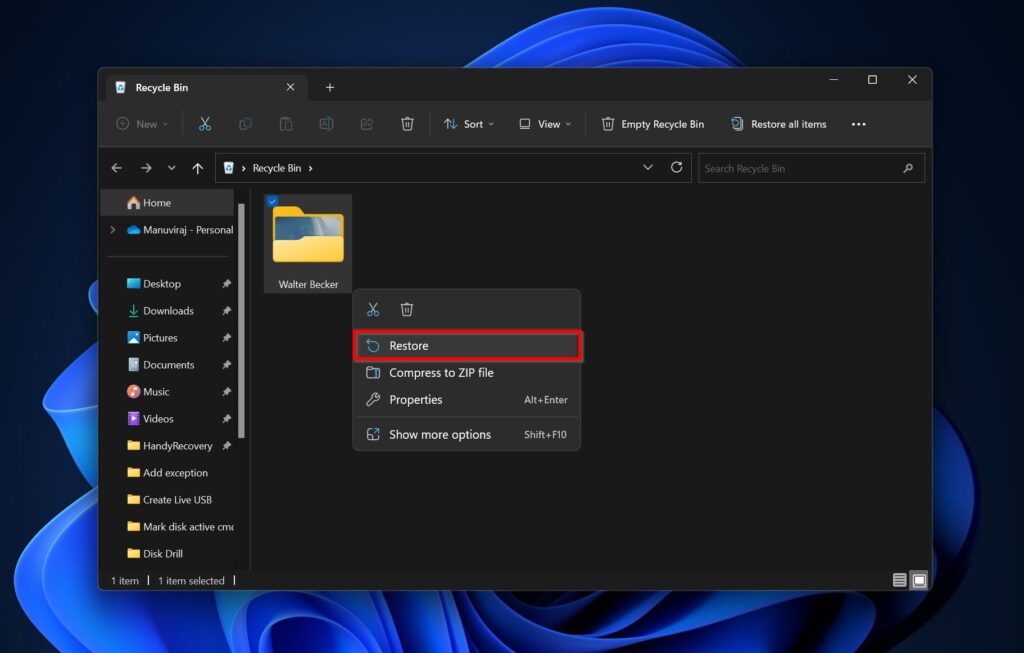Click the scissors icon in the context menu
Viewport: 1024px width, 653px height.
point(373,310)
